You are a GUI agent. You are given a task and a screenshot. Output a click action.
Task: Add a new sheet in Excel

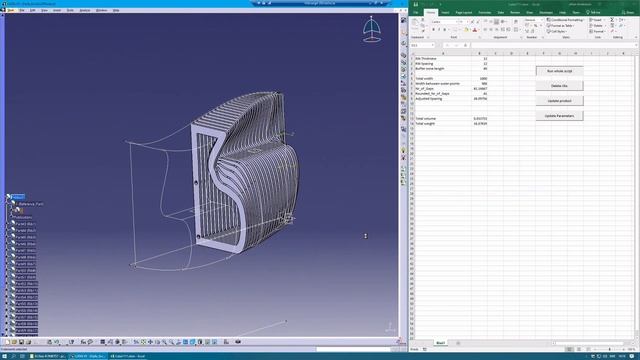coord(458,343)
